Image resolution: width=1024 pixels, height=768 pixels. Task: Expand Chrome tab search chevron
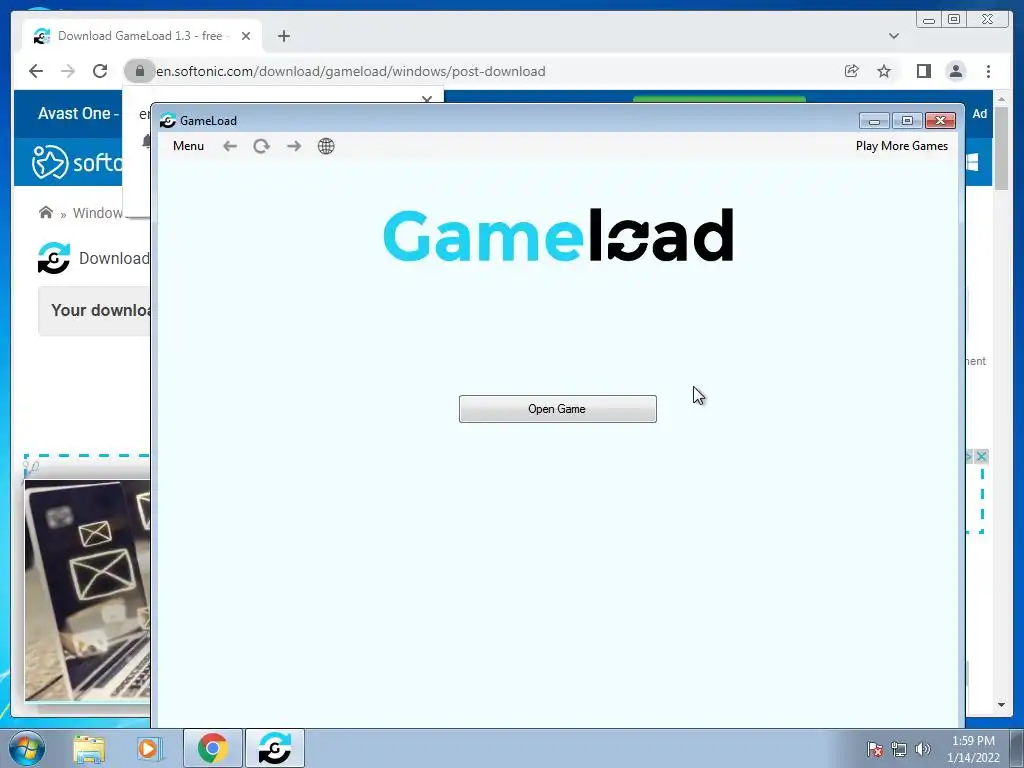[x=894, y=36]
